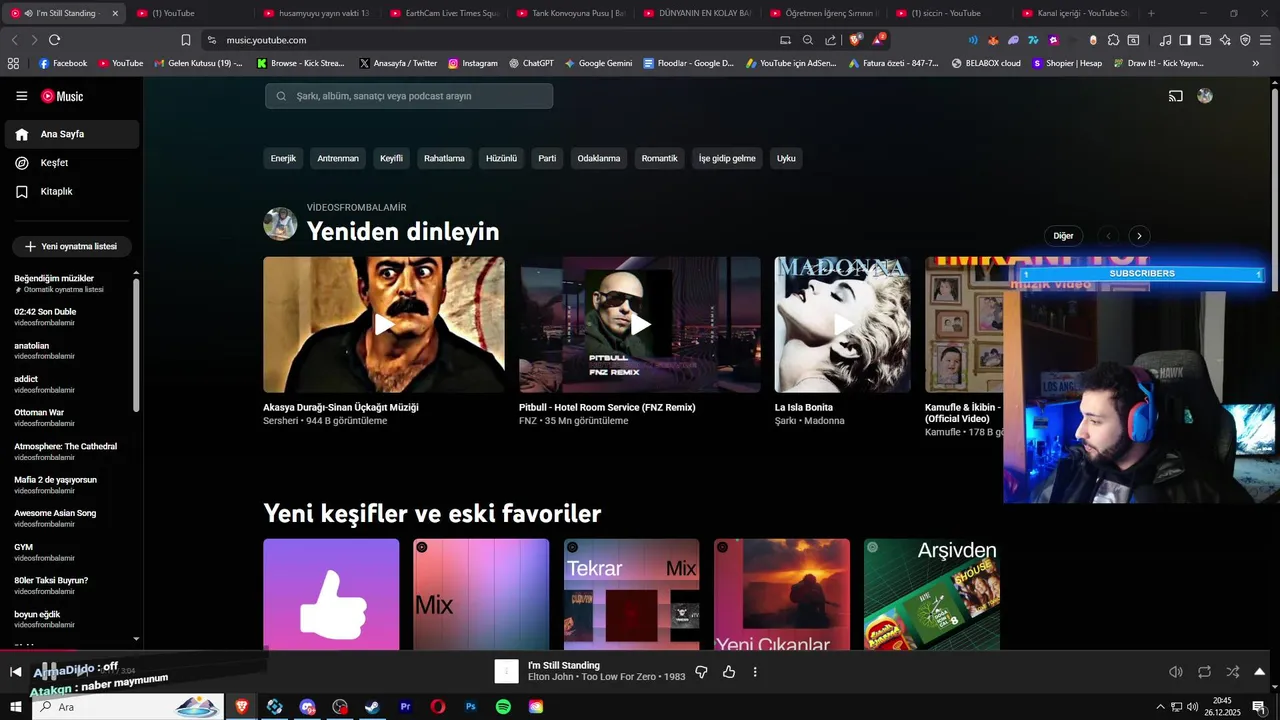The height and width of the screenshot is (720, 1280).
Task: Open the thumbs-up liked music card
Action: (x=331, y=595)
